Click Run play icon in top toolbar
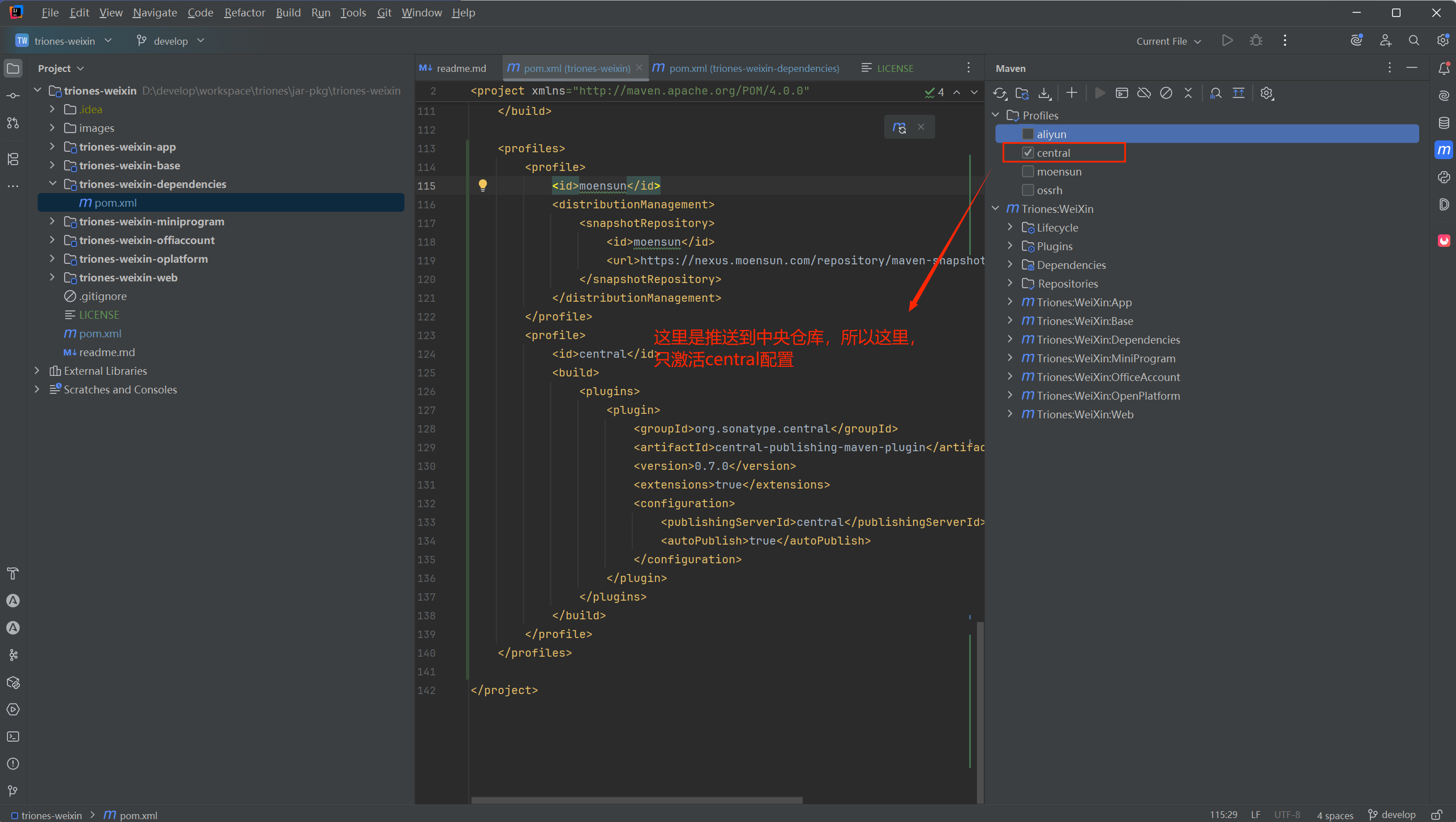This screenshot has height=822, width=1456. 1227,41
